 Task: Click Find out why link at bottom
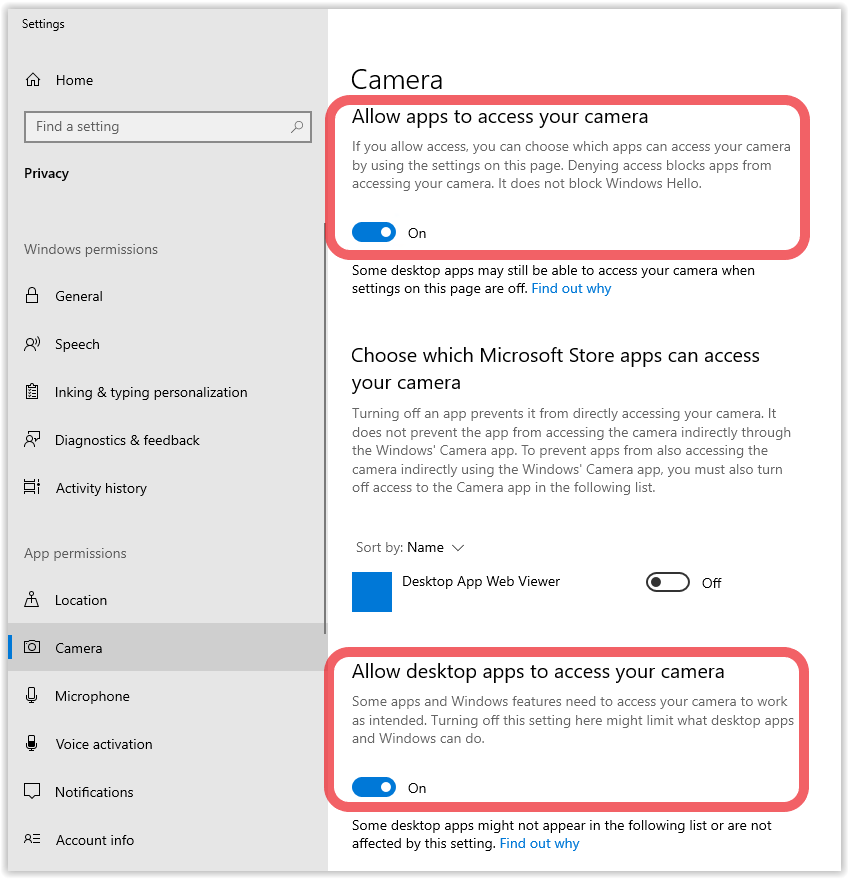(x=539, y=843)
